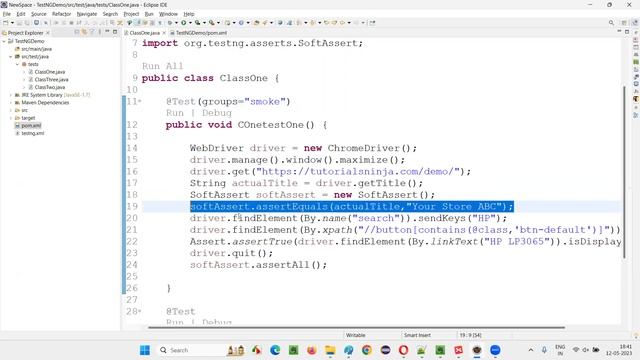The height and width of the screenshot is (360, 640).
Task: Open the Refactor menu
Action: pyautogui.click(x=61, y=14)
